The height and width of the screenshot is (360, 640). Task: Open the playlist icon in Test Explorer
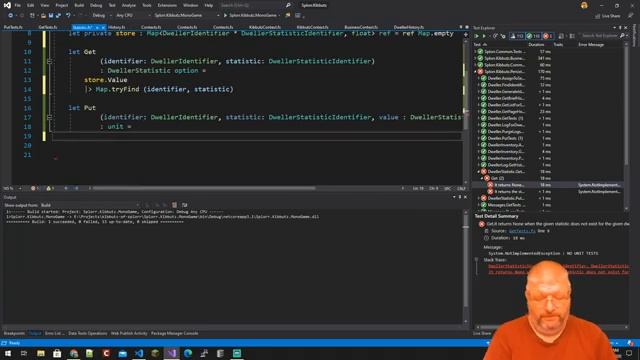(562, 36)
